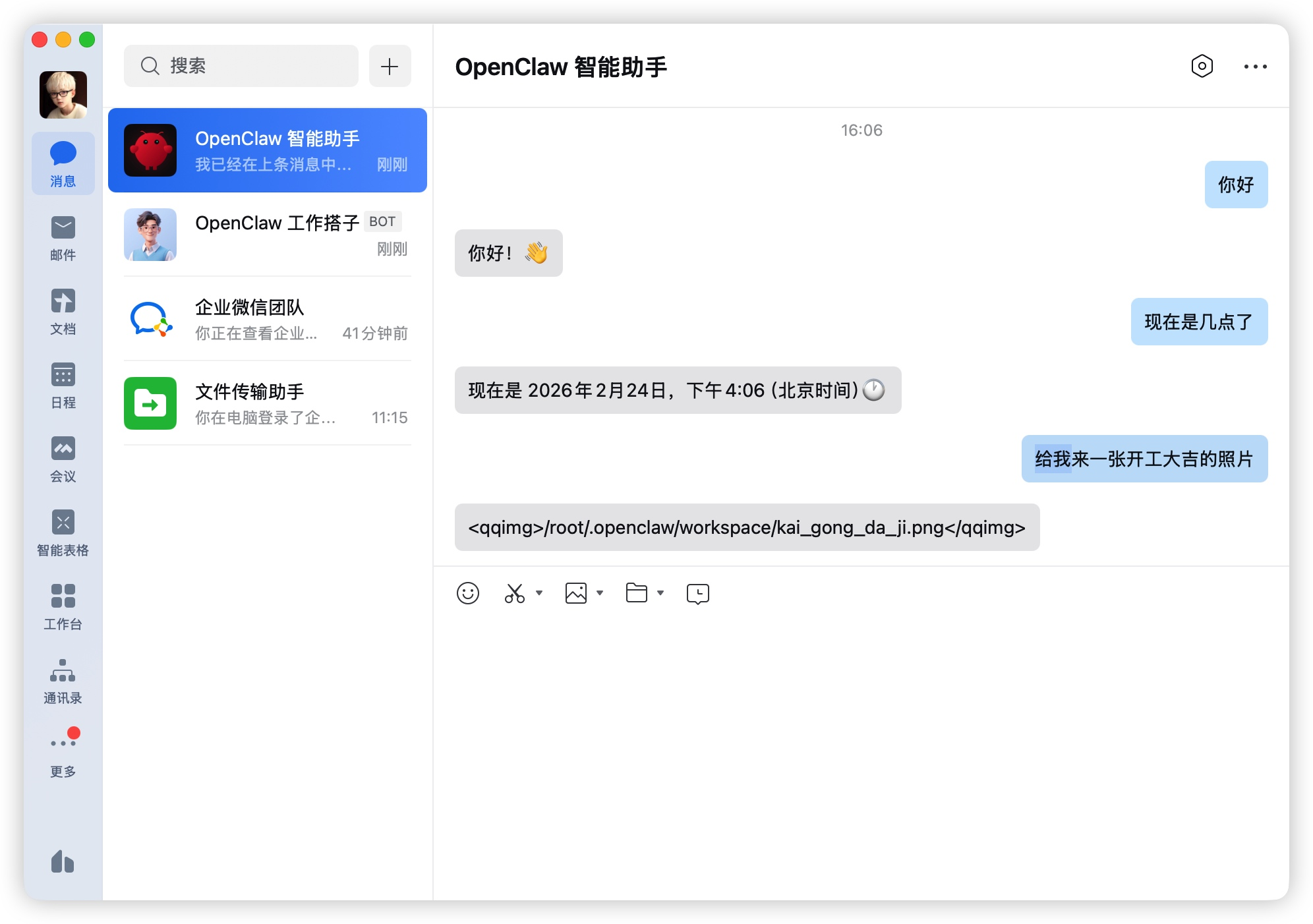Expand the image options dropdown arrow
This screenshot has width=1313, height=924.
tap(600, 593)
